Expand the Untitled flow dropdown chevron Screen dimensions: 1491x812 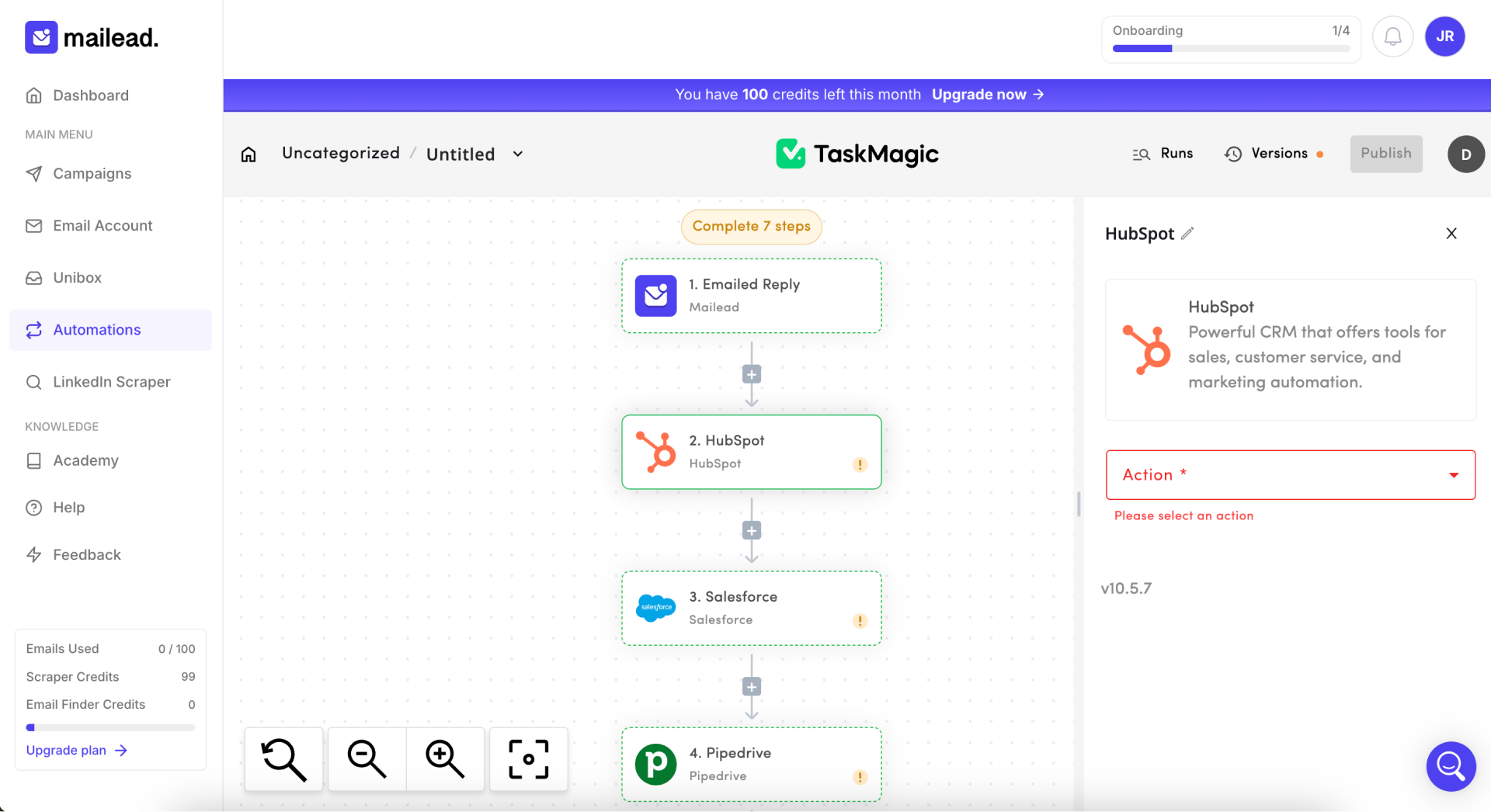point(518,154)
